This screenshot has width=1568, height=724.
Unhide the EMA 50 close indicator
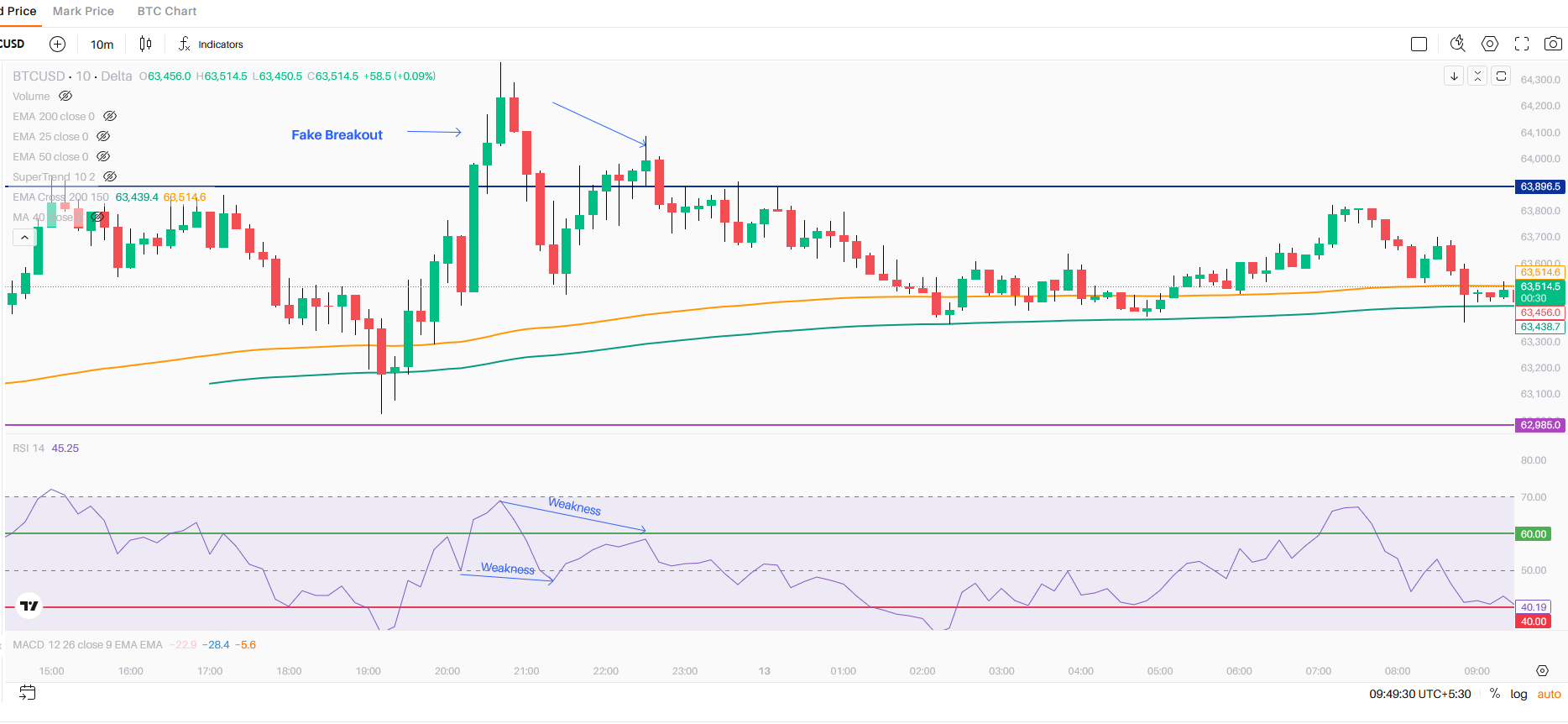tap(103, 156)
